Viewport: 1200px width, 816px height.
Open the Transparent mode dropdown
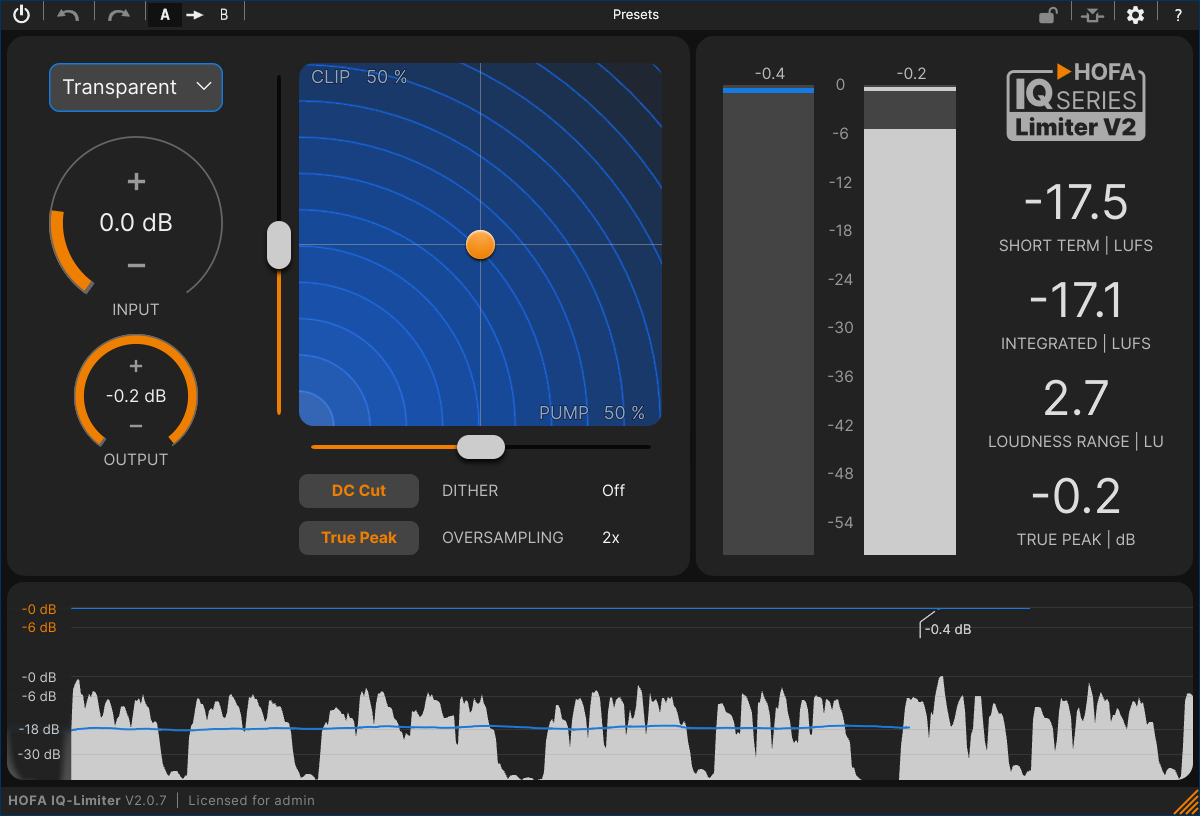point(136,88)
